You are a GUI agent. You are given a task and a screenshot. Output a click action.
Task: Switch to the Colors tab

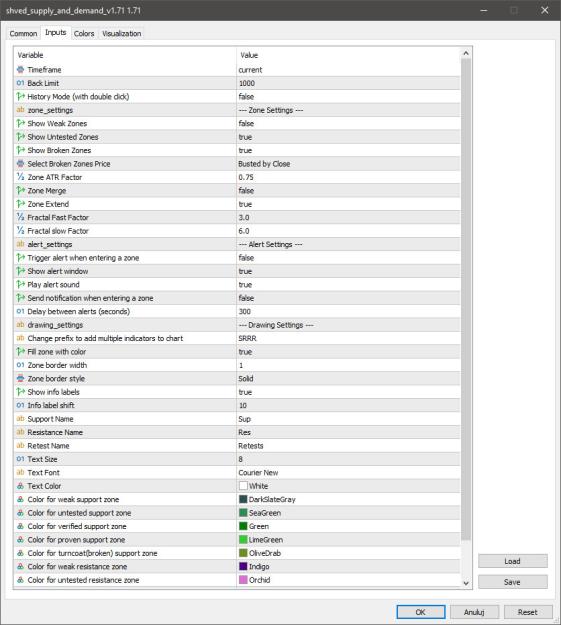point(84,33)
